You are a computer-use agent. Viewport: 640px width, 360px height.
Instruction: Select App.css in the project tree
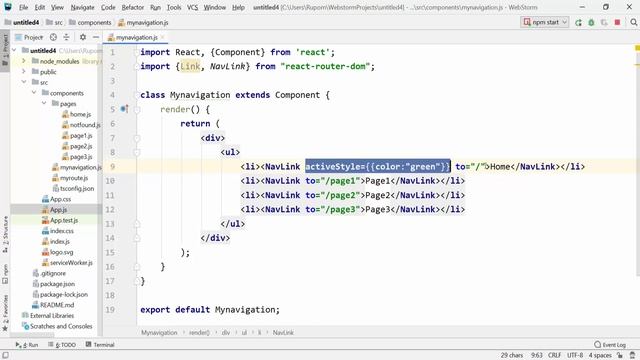pos(60,199)
